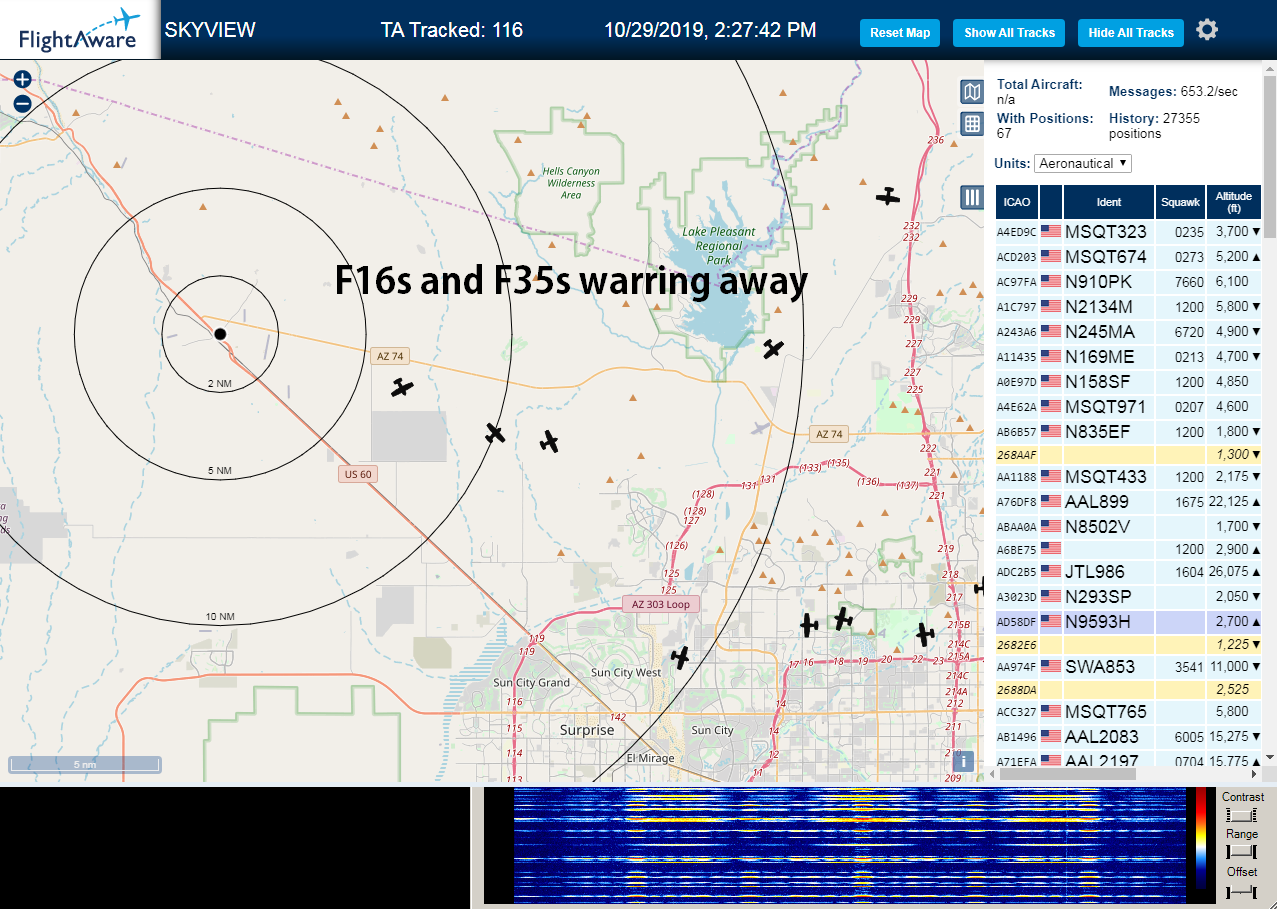Adjust the Contrast slider
This screenshot has height=909, width=1277.
1241,815
